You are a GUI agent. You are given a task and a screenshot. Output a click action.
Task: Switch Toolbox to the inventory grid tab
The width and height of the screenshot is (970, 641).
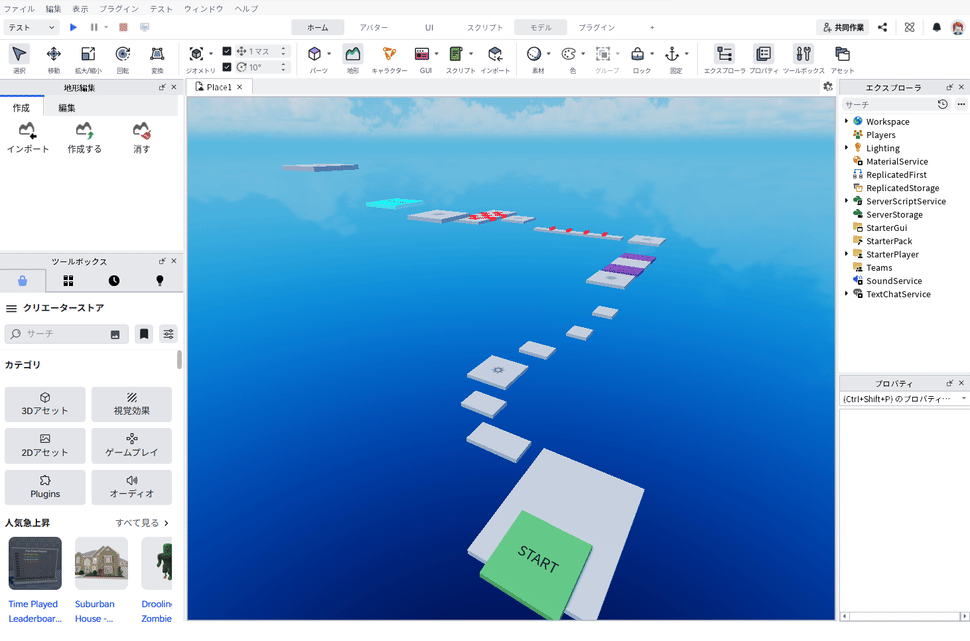(x=68, y=281)
